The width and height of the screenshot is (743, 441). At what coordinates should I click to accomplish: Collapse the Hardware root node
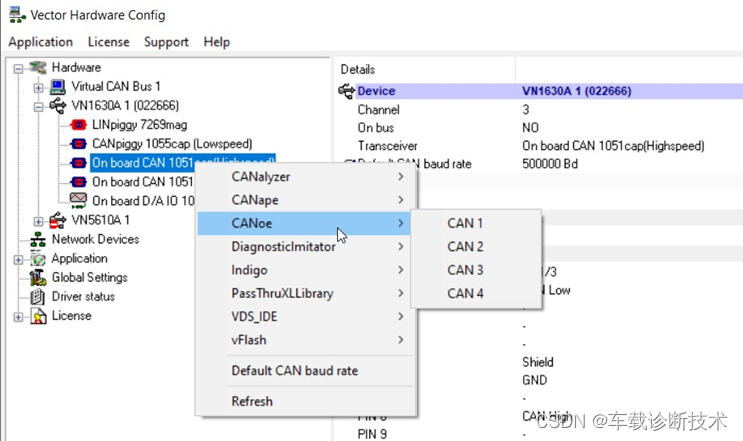point(18,69)
